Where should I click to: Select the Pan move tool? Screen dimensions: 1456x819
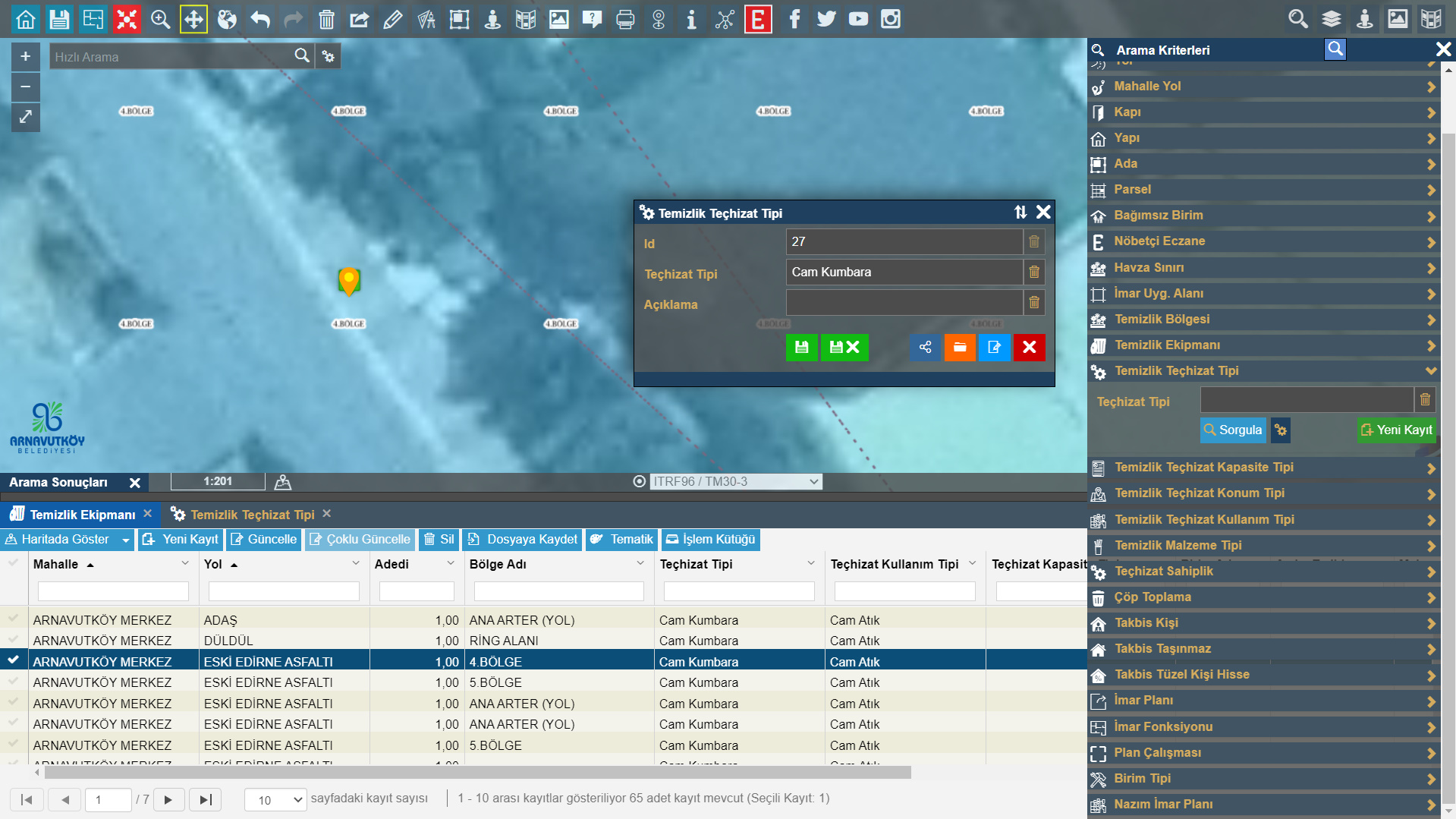tap(193, 19)
